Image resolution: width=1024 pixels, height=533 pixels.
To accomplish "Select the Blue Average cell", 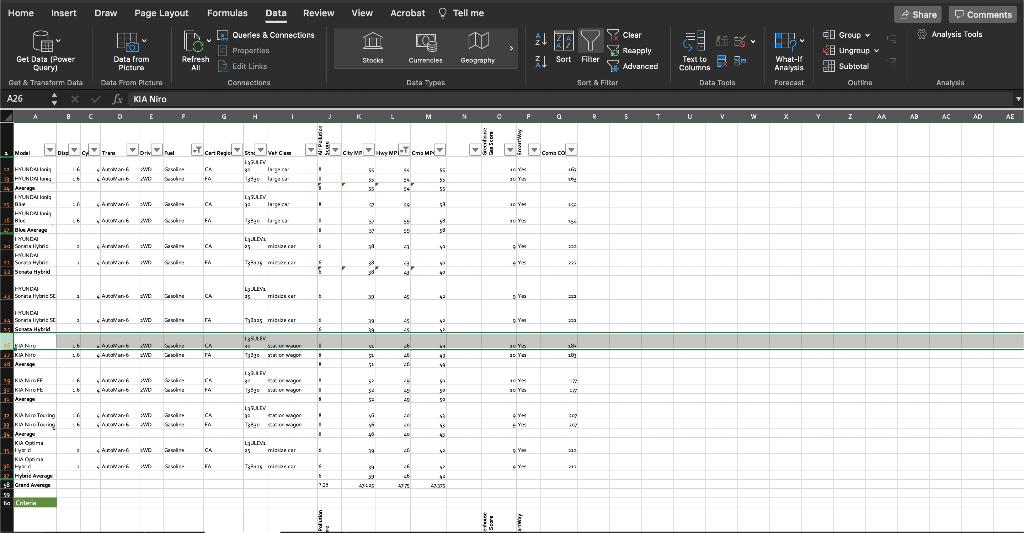I will [35, 230].
